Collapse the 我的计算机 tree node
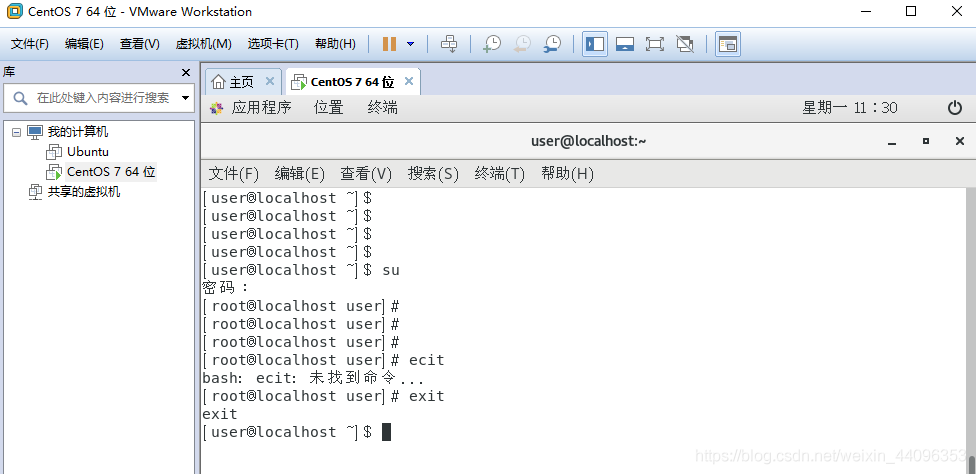This screenshot has width=976, height=474. (x=16, y=132)
